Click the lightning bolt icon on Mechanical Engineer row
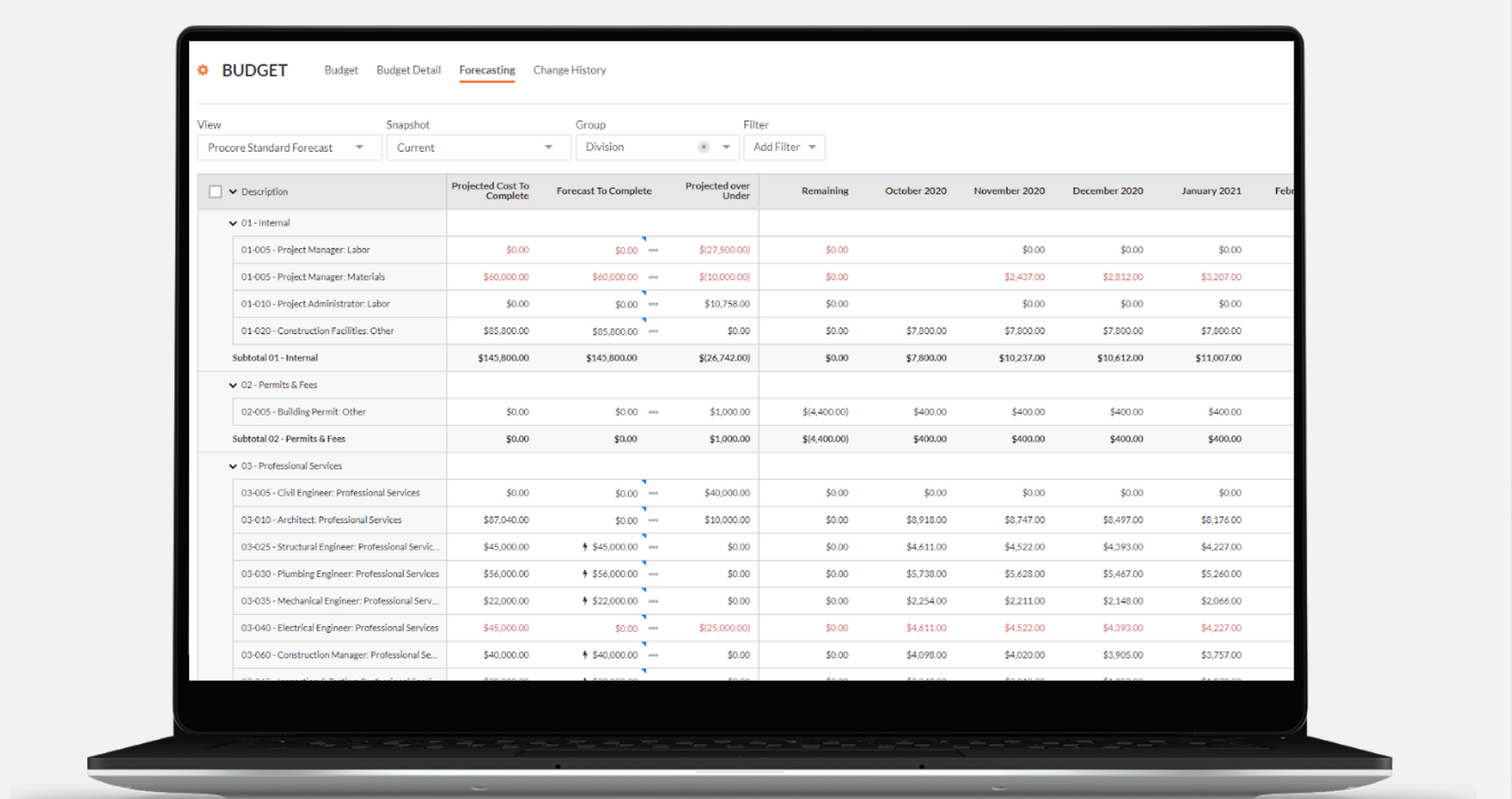The height and width of the screenshot is (799, 1512). [x=585, y=601]
